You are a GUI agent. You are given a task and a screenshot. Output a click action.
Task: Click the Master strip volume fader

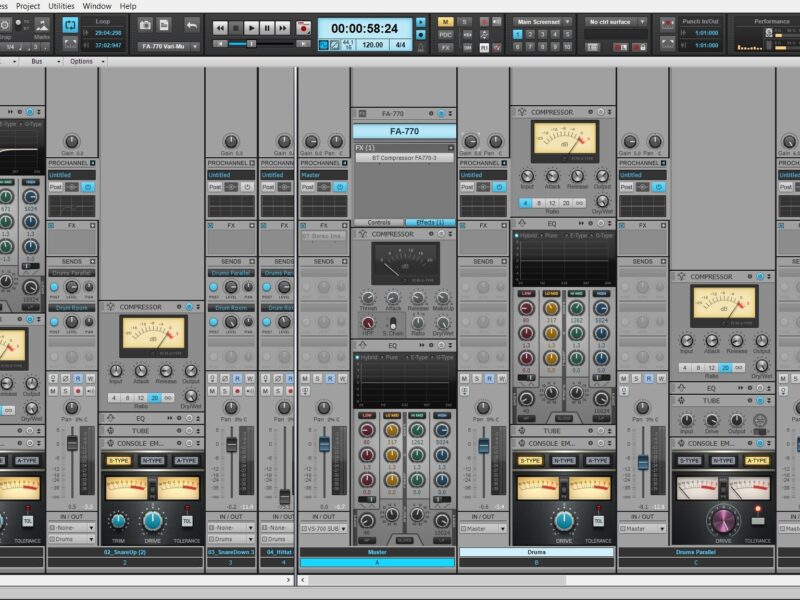point(325,444)
